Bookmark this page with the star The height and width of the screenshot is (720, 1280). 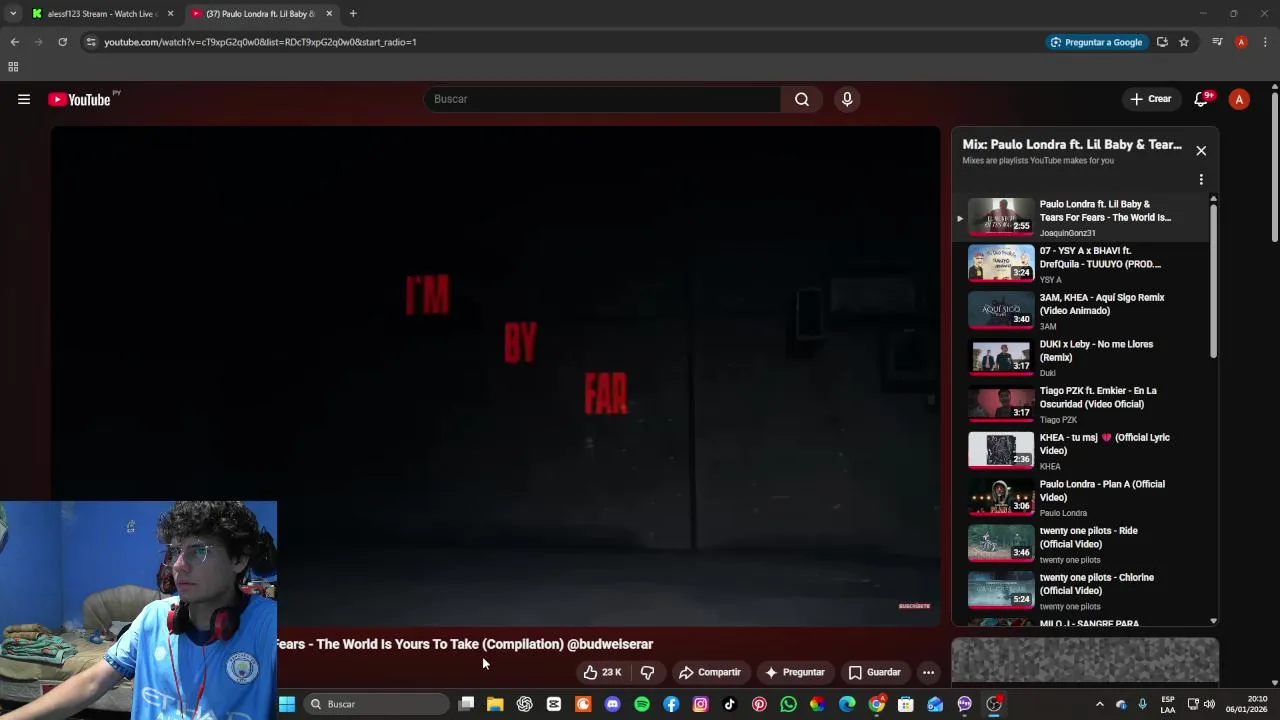point(1184,42)
